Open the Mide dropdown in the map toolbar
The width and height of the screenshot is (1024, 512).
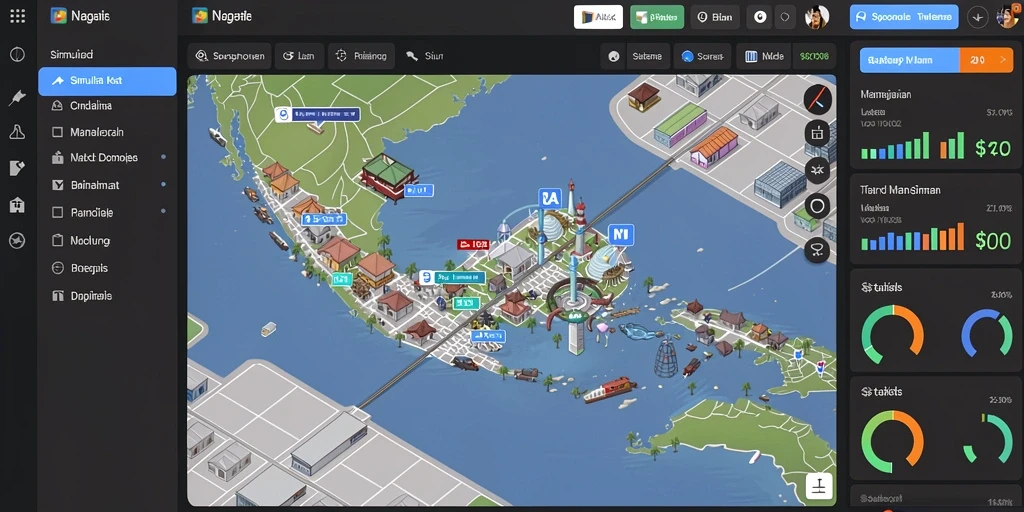763,57
